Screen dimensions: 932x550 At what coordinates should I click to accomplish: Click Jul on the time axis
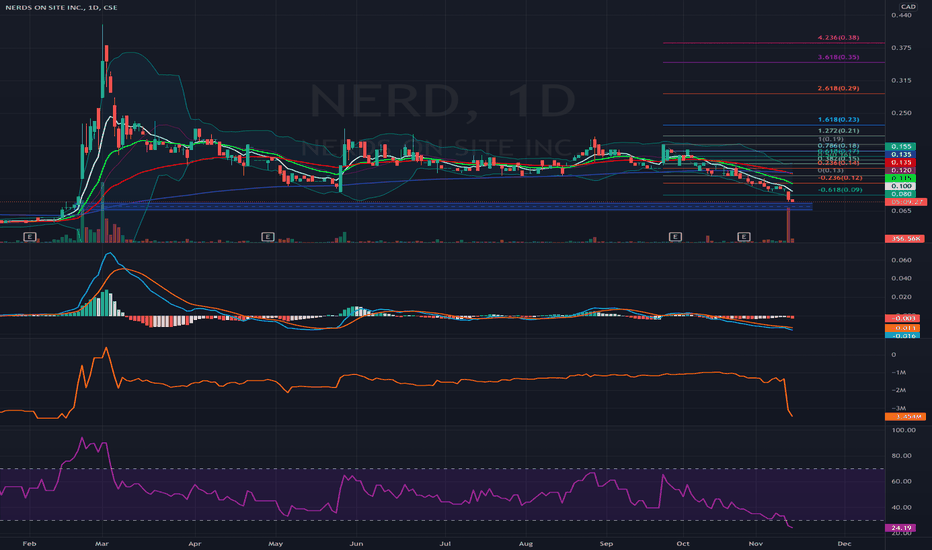(x=445, y=543)
